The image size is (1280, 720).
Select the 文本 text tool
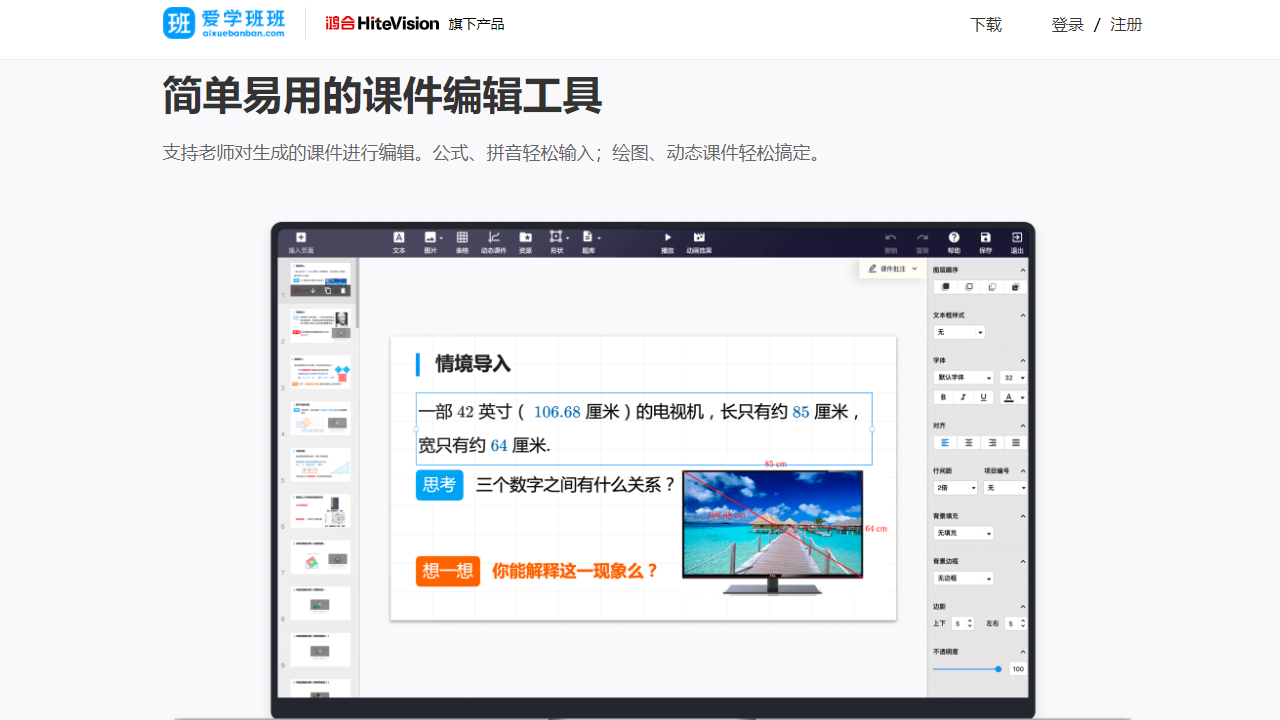click(x=398, y=241)
